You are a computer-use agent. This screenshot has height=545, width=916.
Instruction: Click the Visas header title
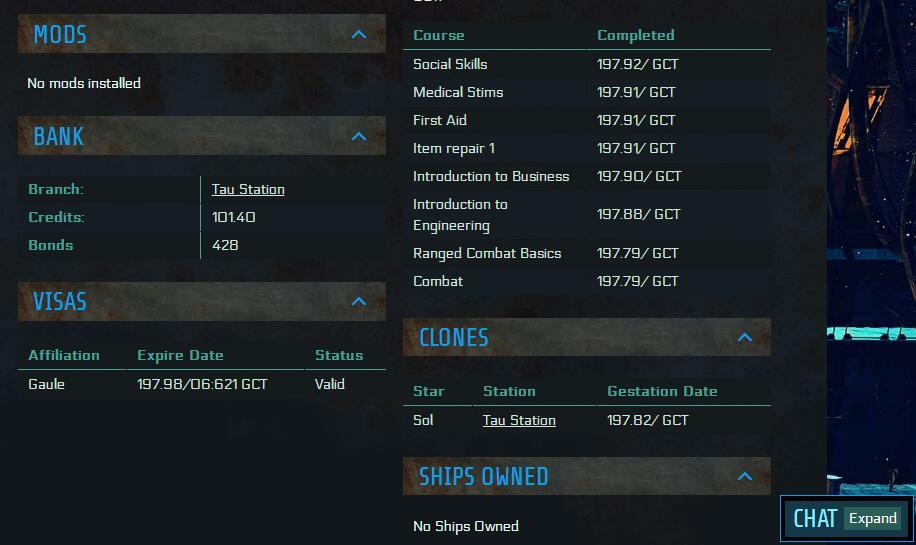point(60,301)
